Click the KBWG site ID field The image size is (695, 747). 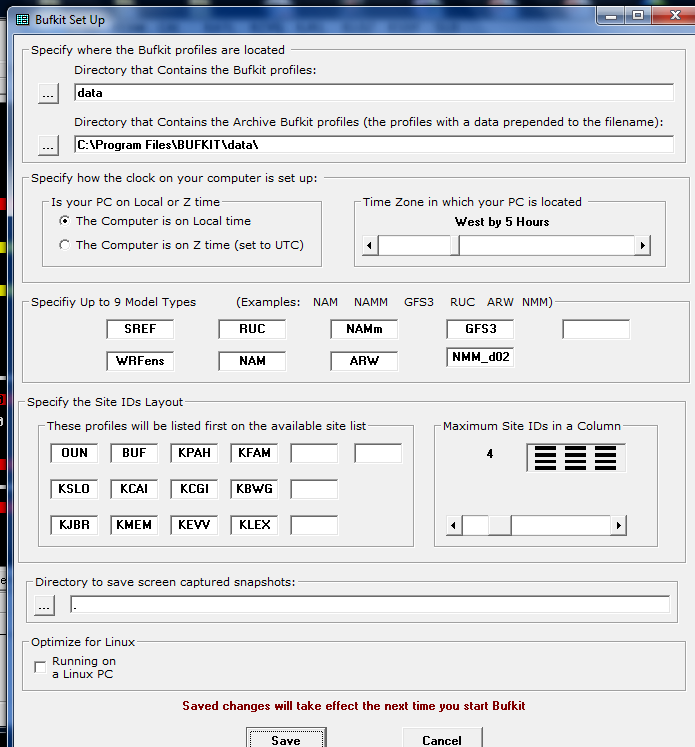click(x=254, y=489)
